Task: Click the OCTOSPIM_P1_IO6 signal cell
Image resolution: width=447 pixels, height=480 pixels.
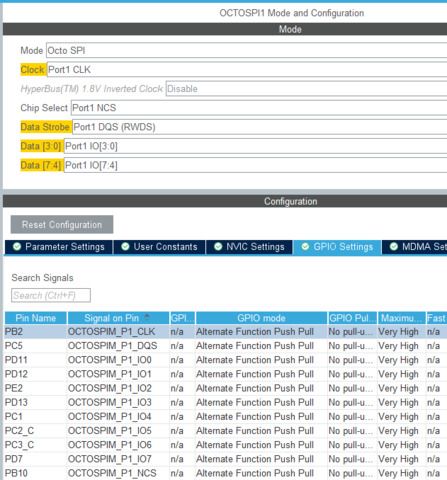Action: pyautogui.click(x=118, y=445)
